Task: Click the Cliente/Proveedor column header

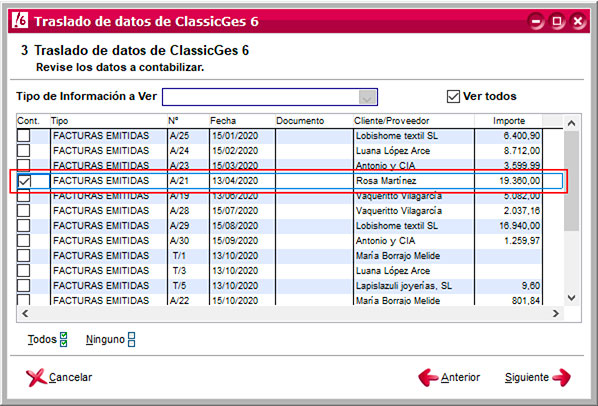Action: [414, 121]
